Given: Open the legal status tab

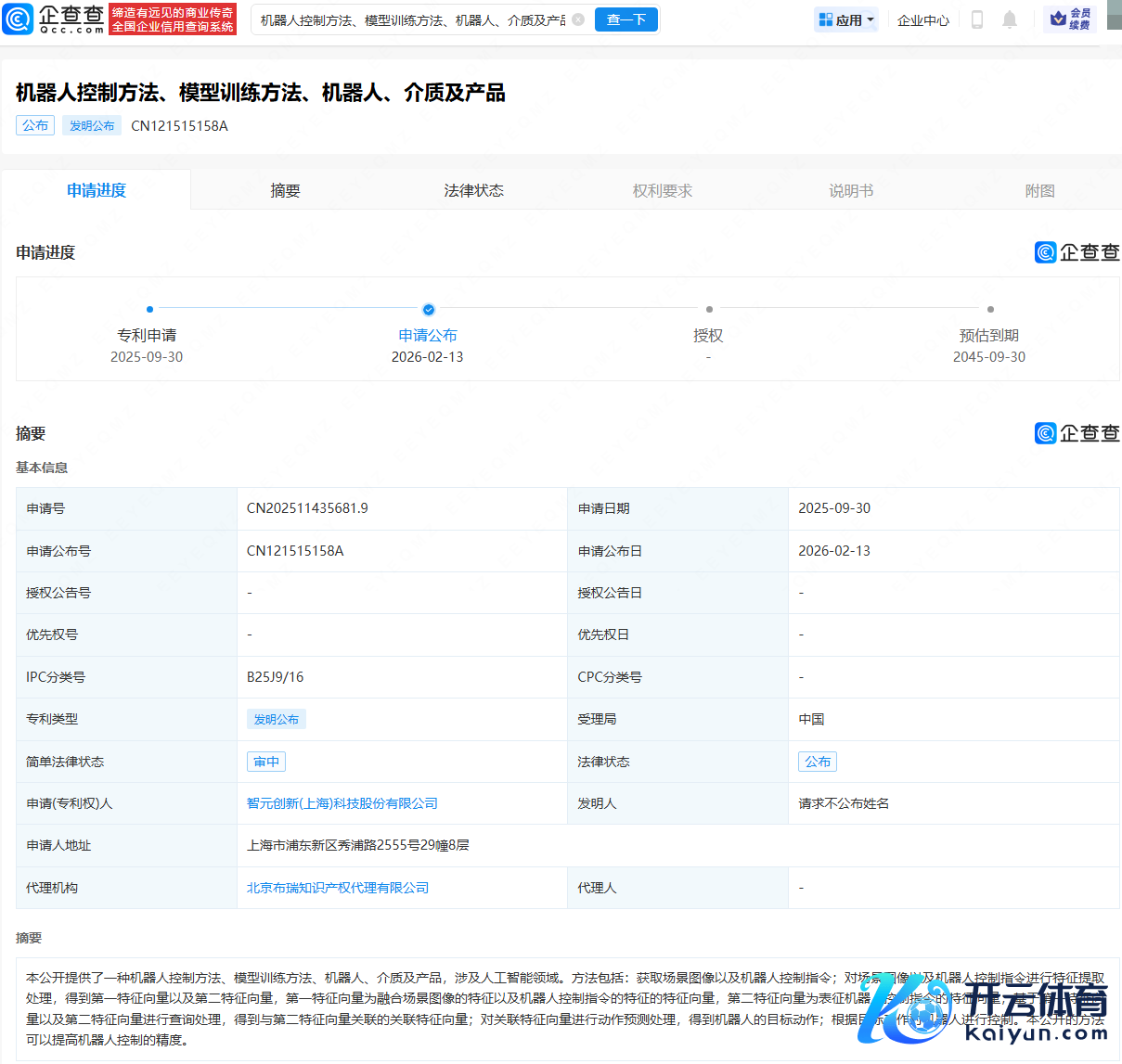Looking at the screenshot, I should click(x=473, y=190).
